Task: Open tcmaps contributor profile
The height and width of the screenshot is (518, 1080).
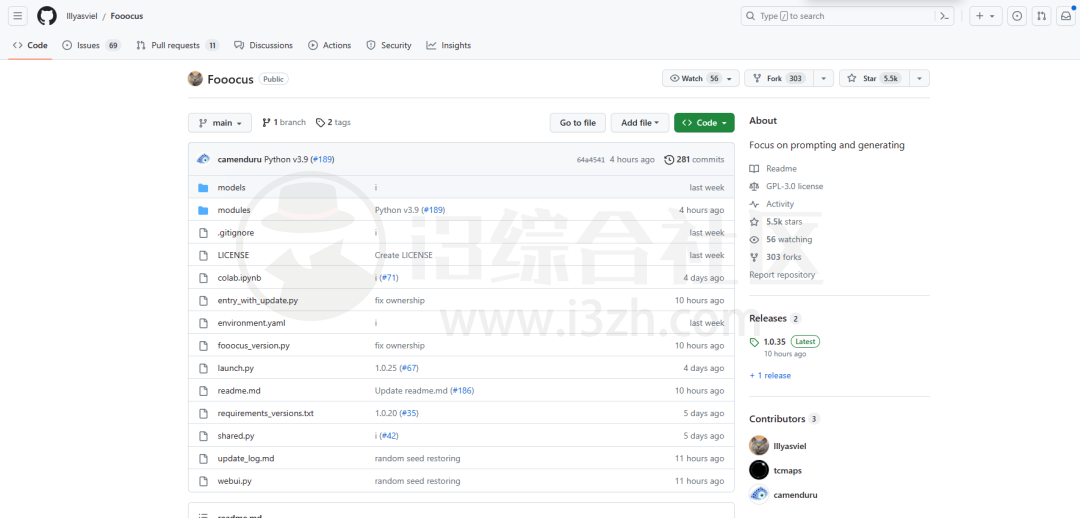Action: click(x=776, y=470)
